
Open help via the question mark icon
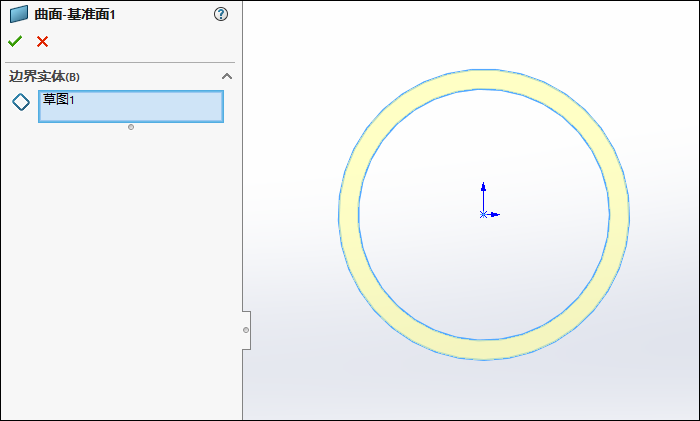click(x=221, y=14)
